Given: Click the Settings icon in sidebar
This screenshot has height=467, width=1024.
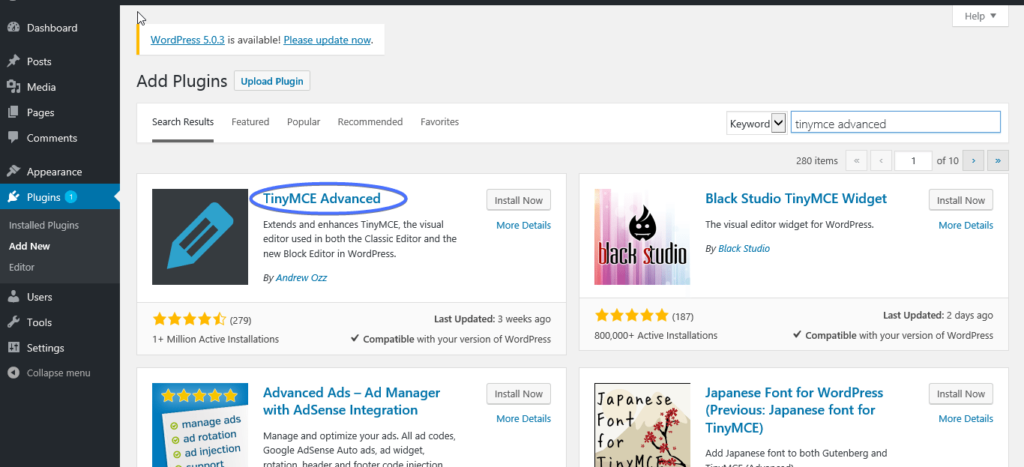Looking at the screenshot, I should [x=13, y=347].
